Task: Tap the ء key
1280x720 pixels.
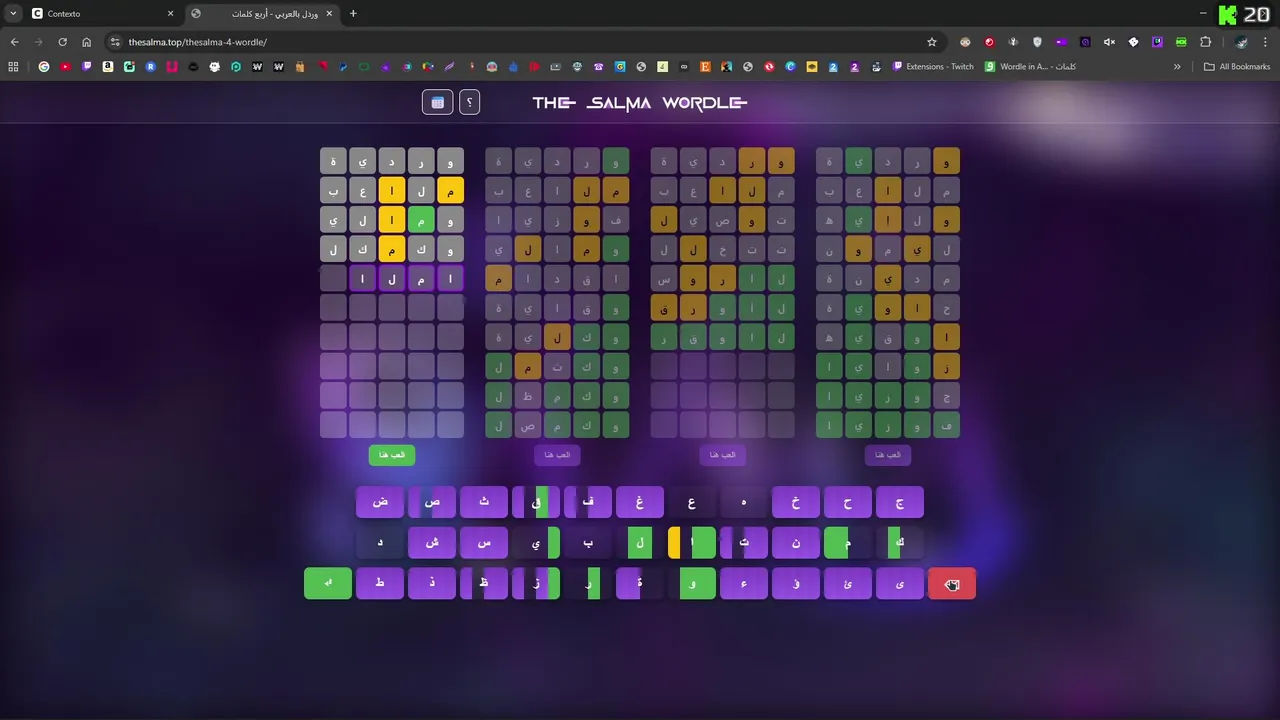Action: tap(744, 584)
